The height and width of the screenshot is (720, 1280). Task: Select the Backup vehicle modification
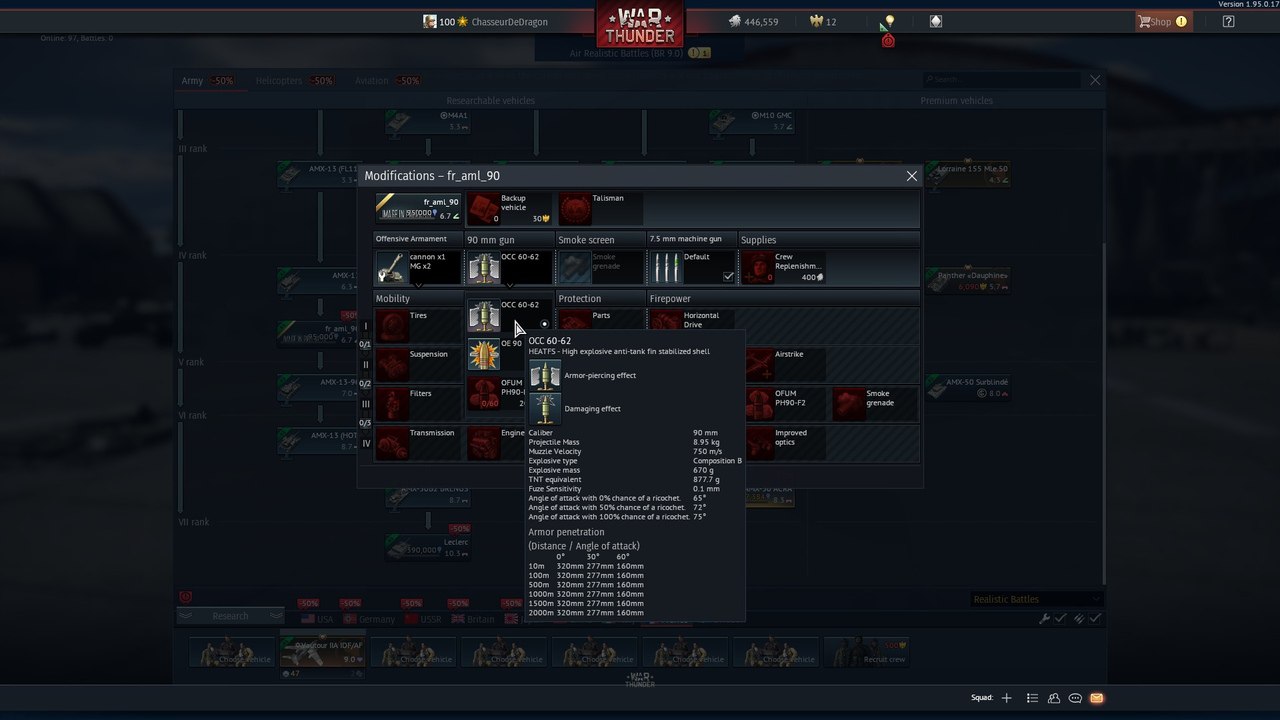click(509, 208)
